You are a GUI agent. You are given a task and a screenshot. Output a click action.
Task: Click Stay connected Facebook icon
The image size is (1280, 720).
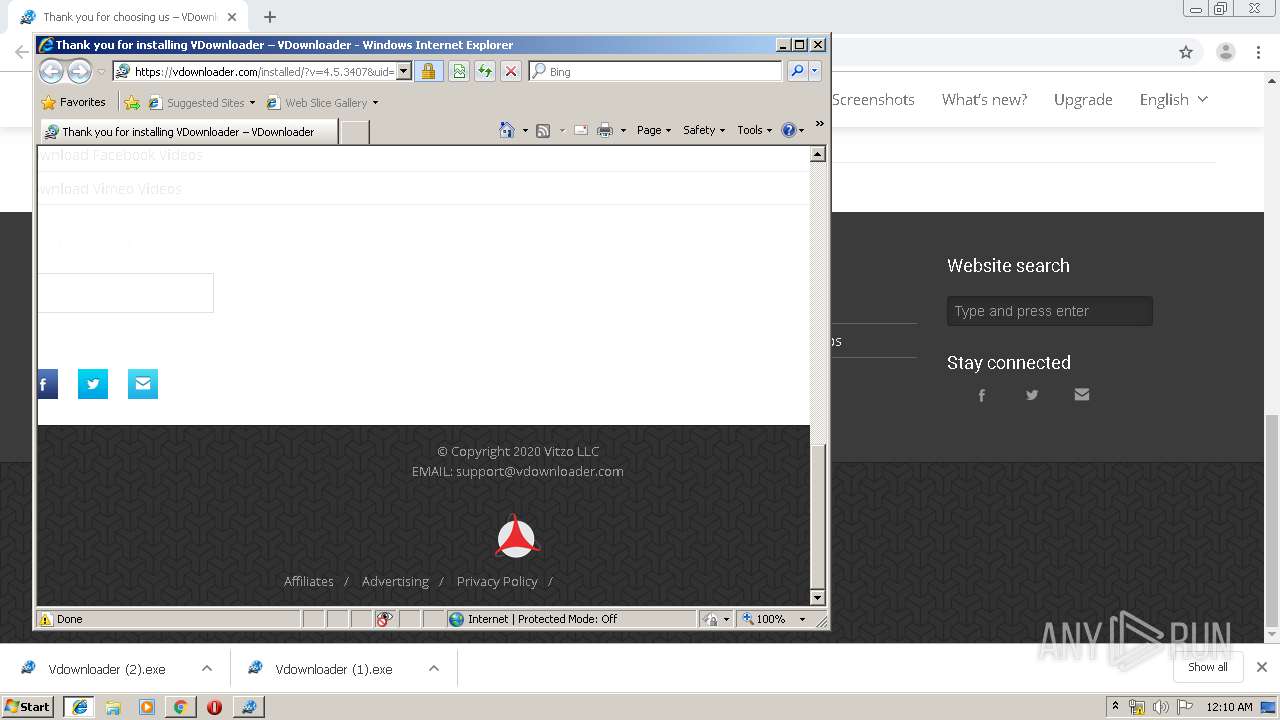(982, 395)
